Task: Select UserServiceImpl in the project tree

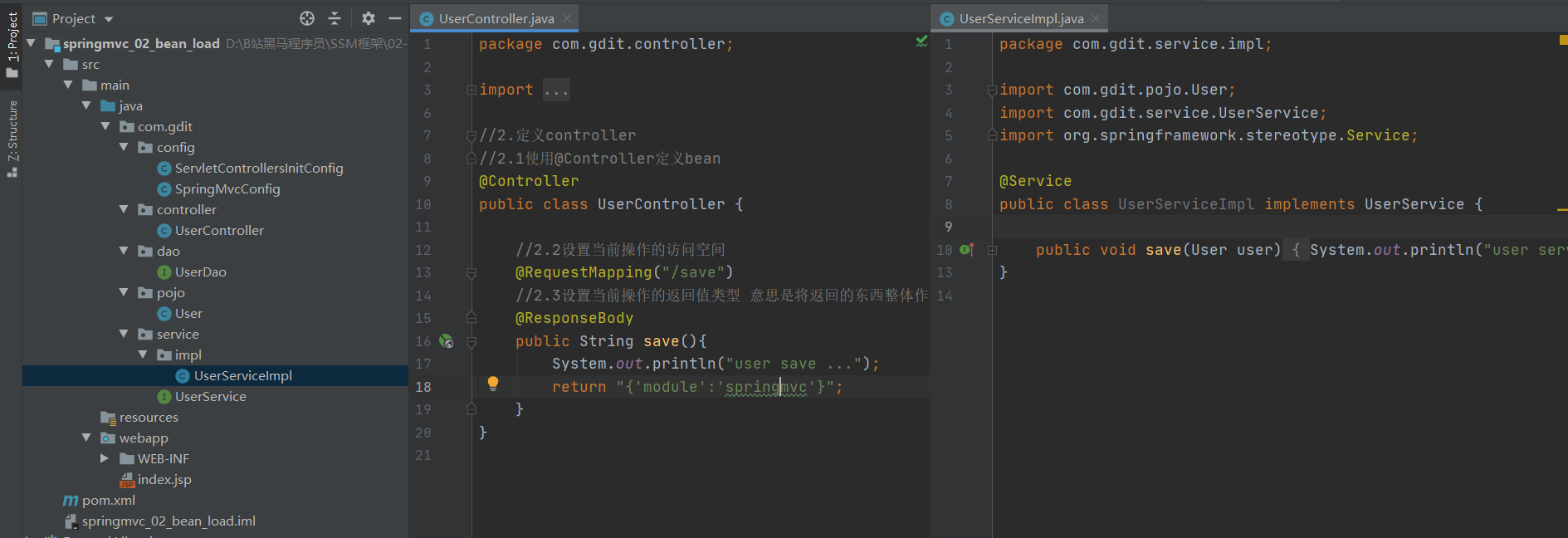Action: click(x=243, y=376)
